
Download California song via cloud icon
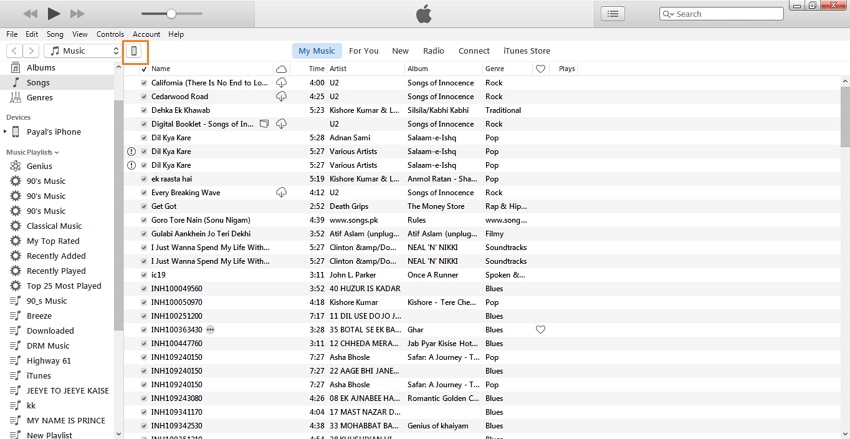click(281, 82)
